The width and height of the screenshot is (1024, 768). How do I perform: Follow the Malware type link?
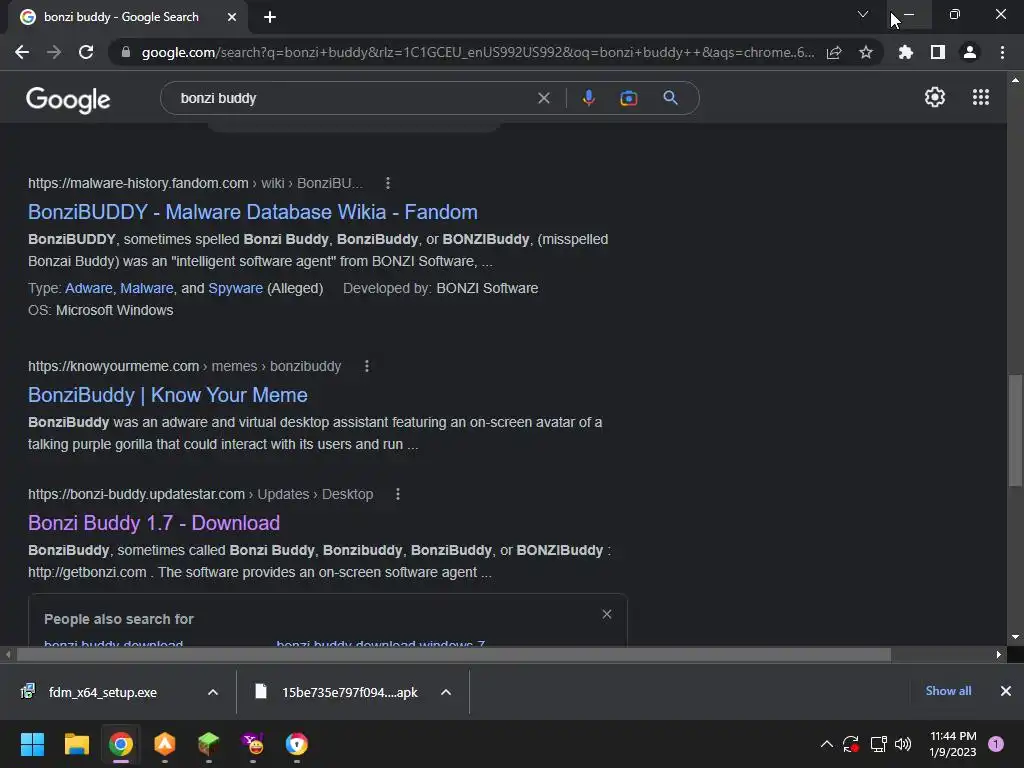pos(147,289)
